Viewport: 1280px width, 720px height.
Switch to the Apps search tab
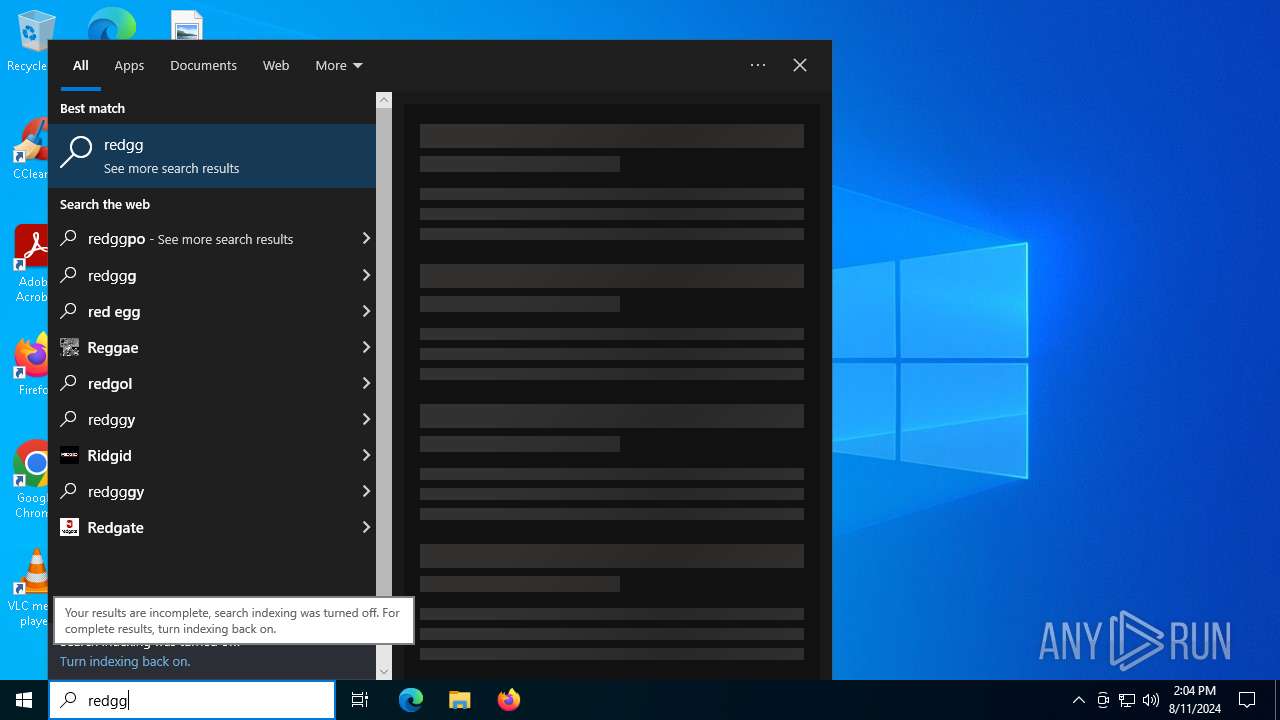(129, 65)
